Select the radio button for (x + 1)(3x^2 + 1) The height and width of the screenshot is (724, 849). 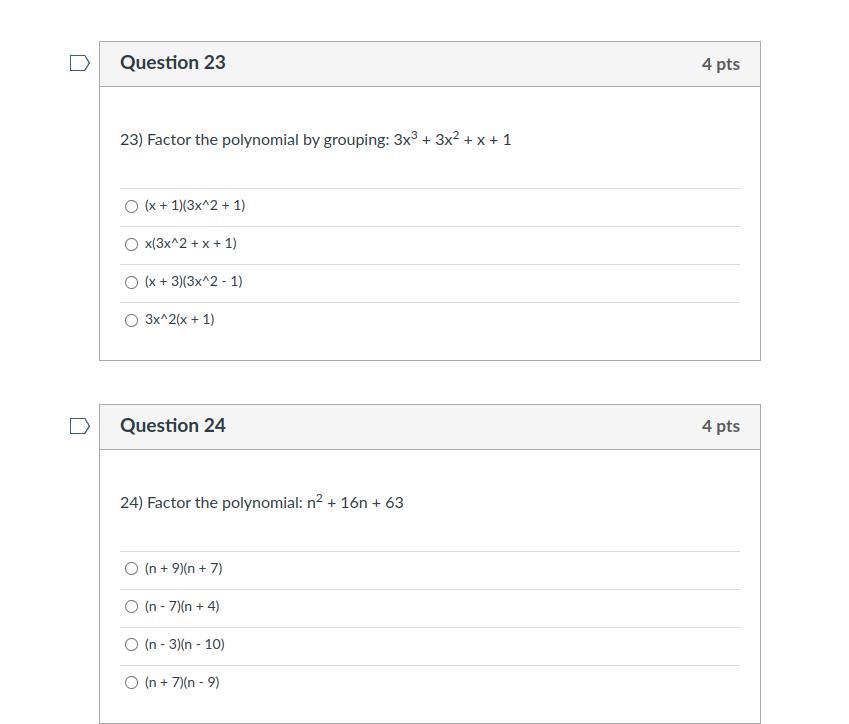point(132,206)
